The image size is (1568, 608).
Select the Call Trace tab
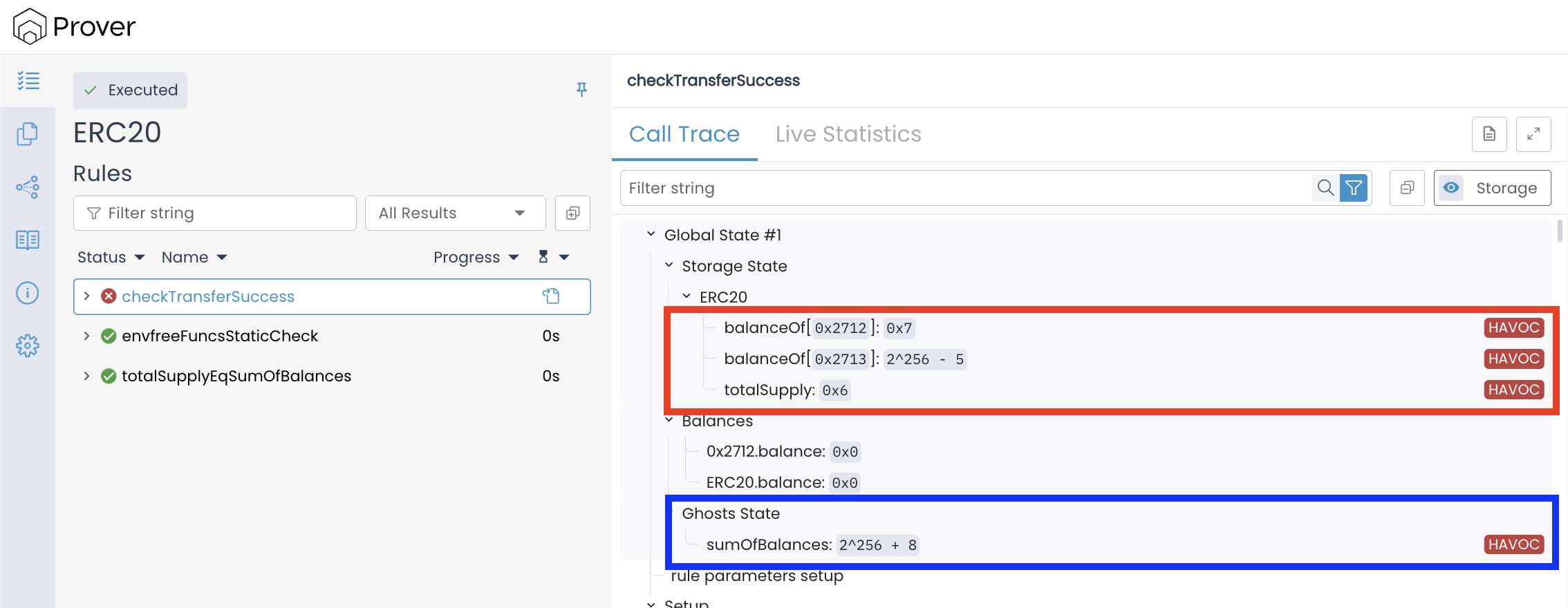tap(684, 134)
